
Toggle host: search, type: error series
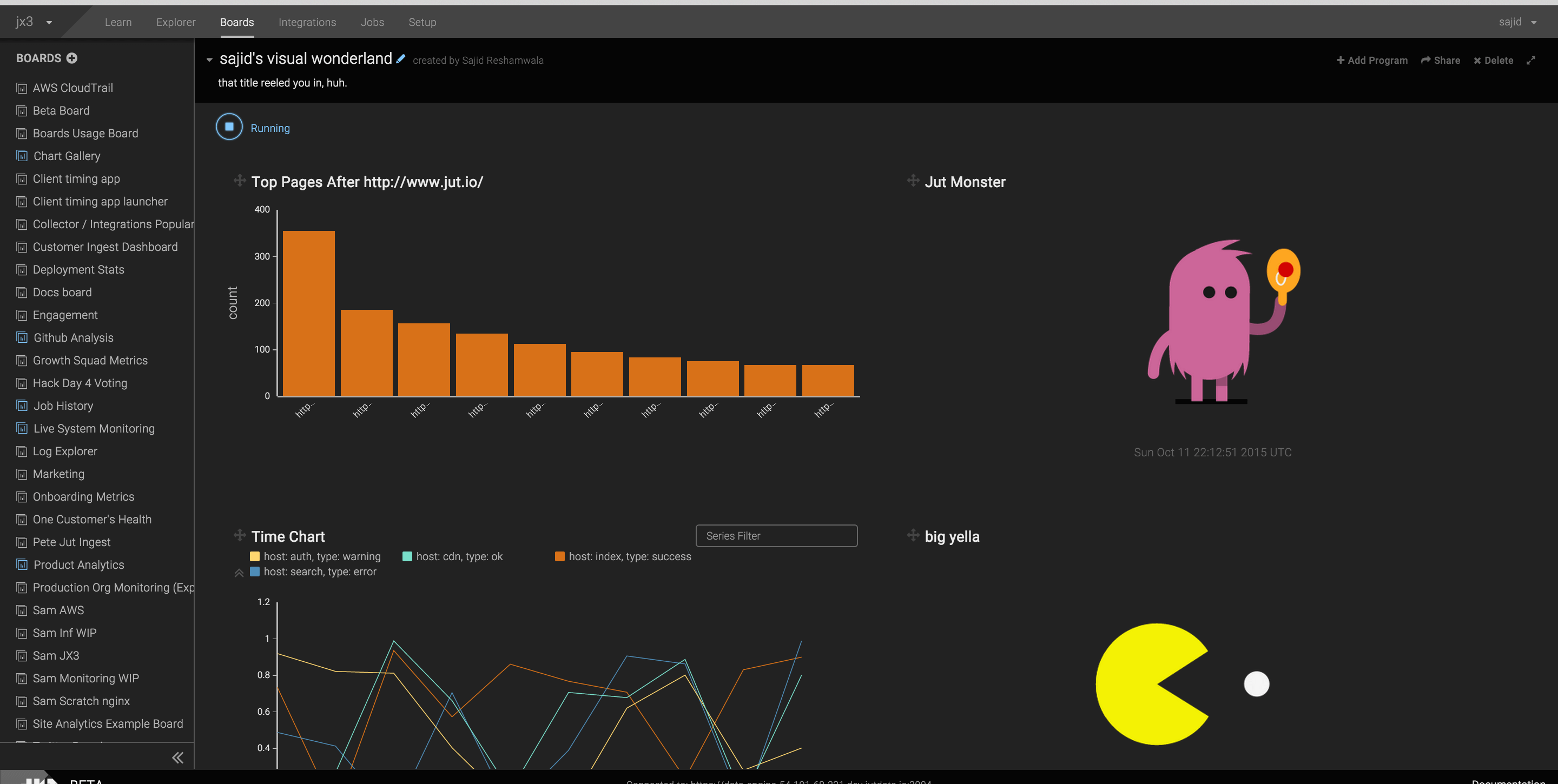[x=313, y=571]
